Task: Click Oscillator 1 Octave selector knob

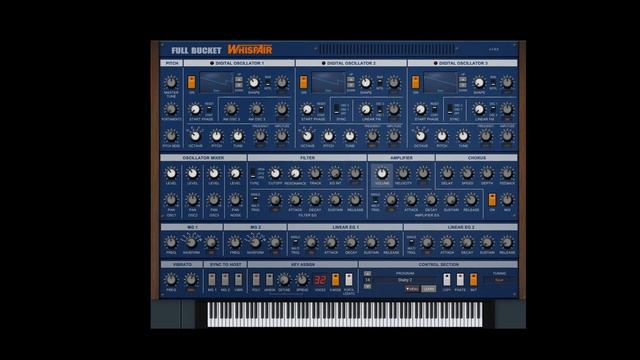Action: [x=195, y=136]
